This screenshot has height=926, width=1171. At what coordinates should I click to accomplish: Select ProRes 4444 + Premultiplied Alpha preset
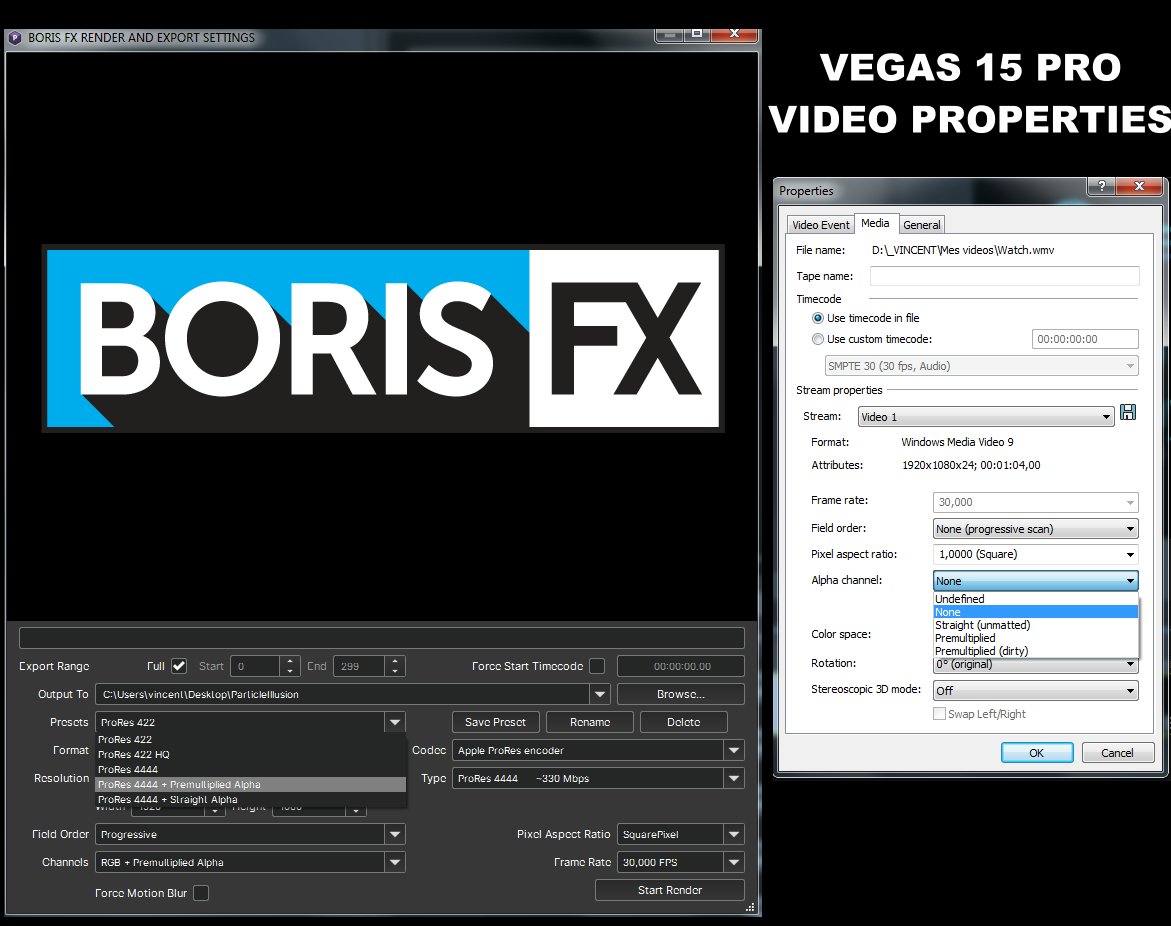[251, 785]
